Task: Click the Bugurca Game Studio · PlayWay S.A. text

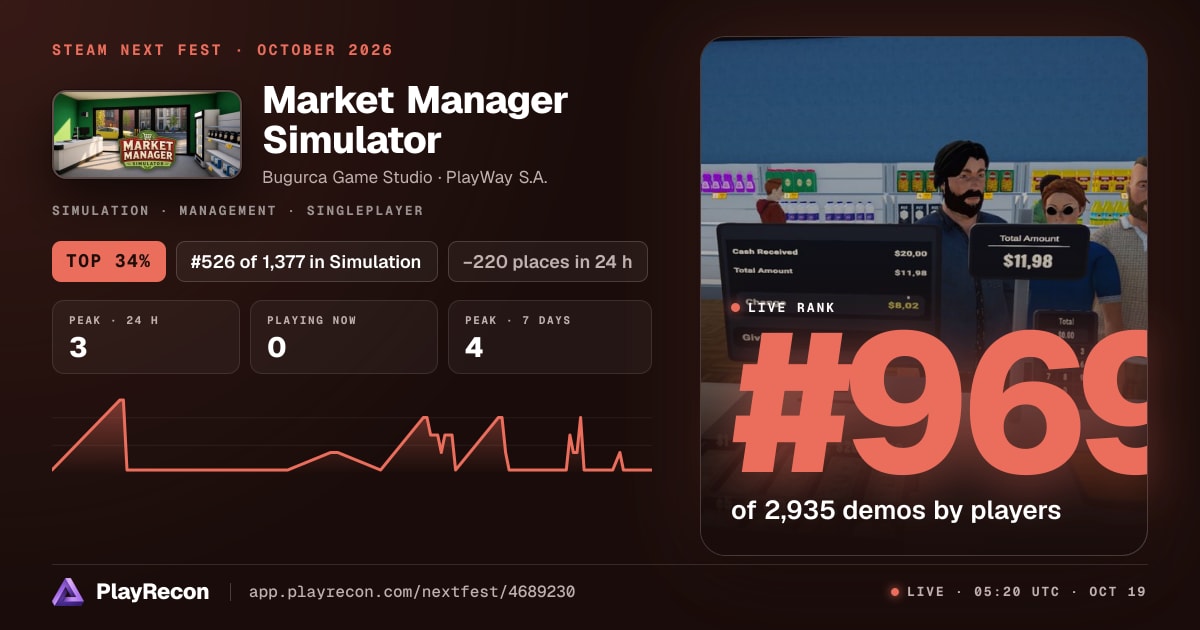Action: coord(405,177)
